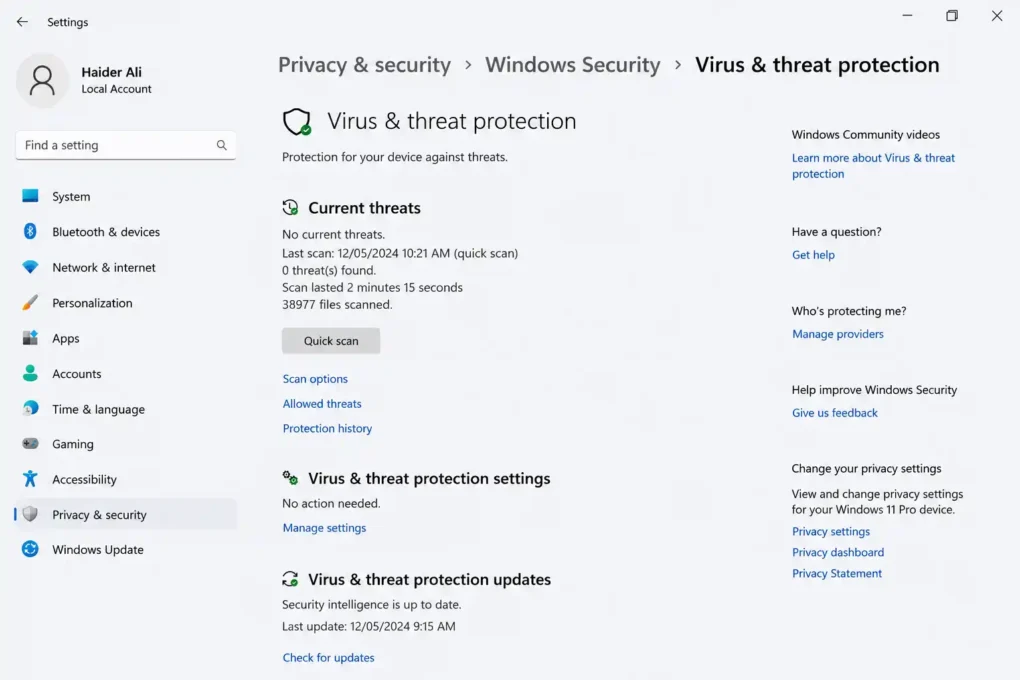Select the Bluetooth & devices icon

pyautogui.click(x=30, y=232)
